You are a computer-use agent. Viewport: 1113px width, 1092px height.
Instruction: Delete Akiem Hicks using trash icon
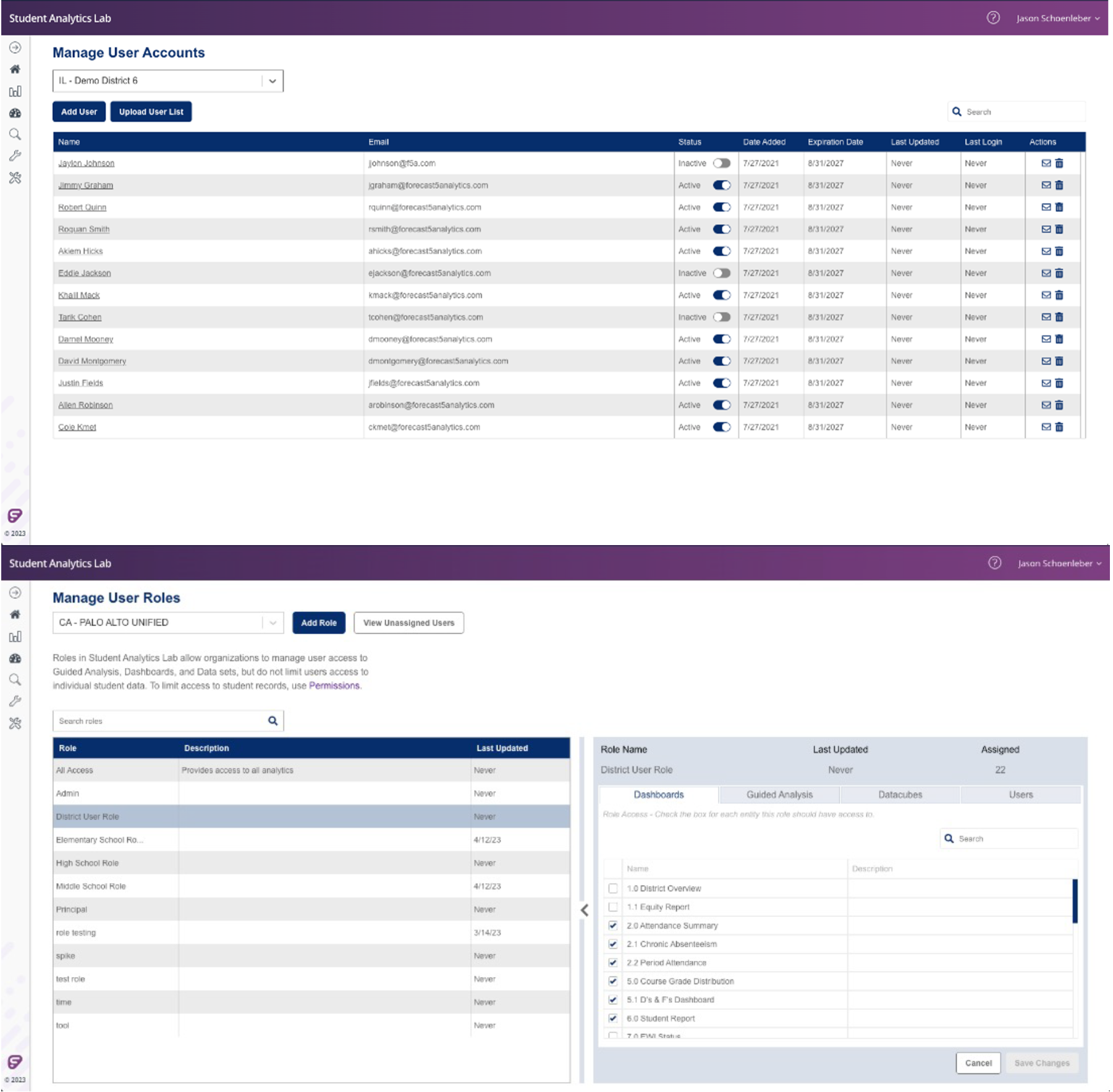(x=1059, y=251)
